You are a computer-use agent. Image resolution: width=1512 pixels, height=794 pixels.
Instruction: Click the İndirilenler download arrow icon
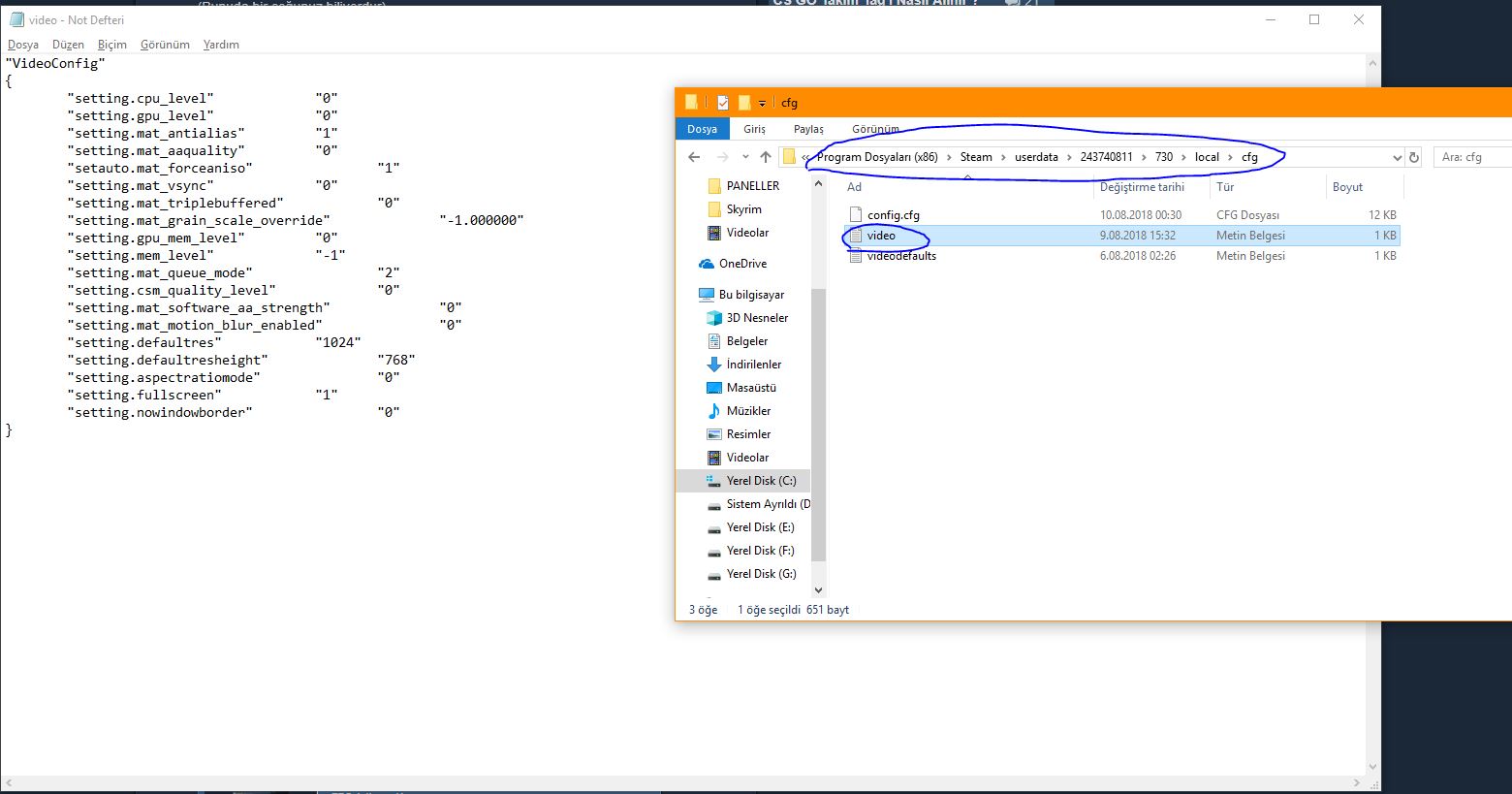[714, 365]
